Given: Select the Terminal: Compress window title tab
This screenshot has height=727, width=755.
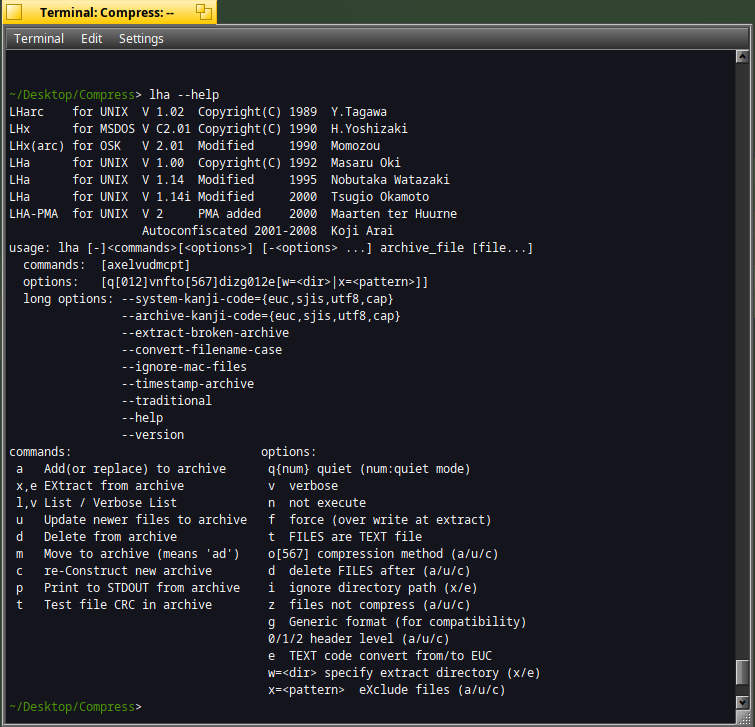Looking at the screenshot, I should pos(110,12).
